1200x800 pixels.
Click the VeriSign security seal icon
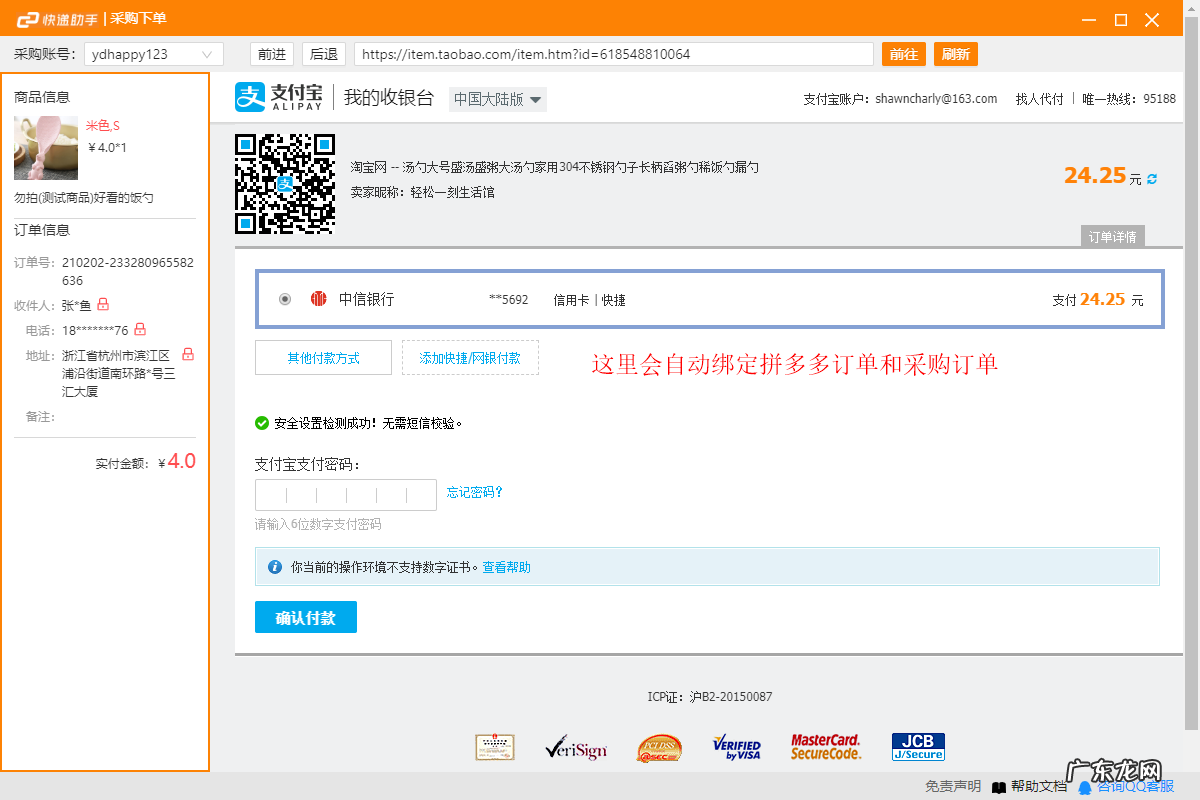tap(577, 747)
